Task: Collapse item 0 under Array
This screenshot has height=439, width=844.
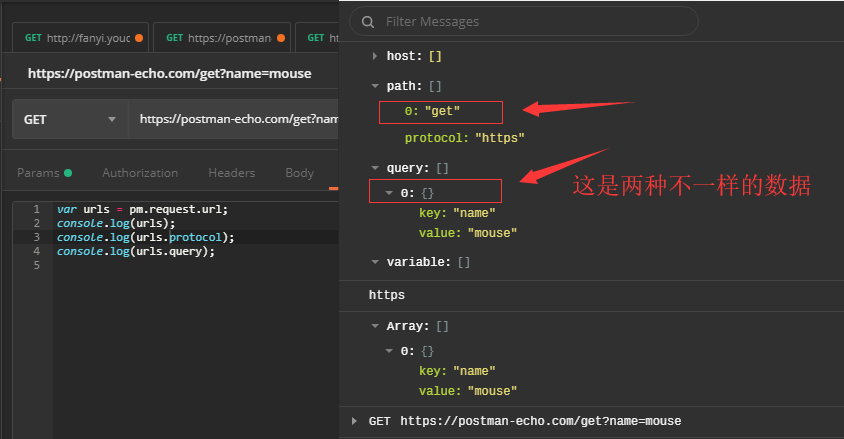Action: 389,351
